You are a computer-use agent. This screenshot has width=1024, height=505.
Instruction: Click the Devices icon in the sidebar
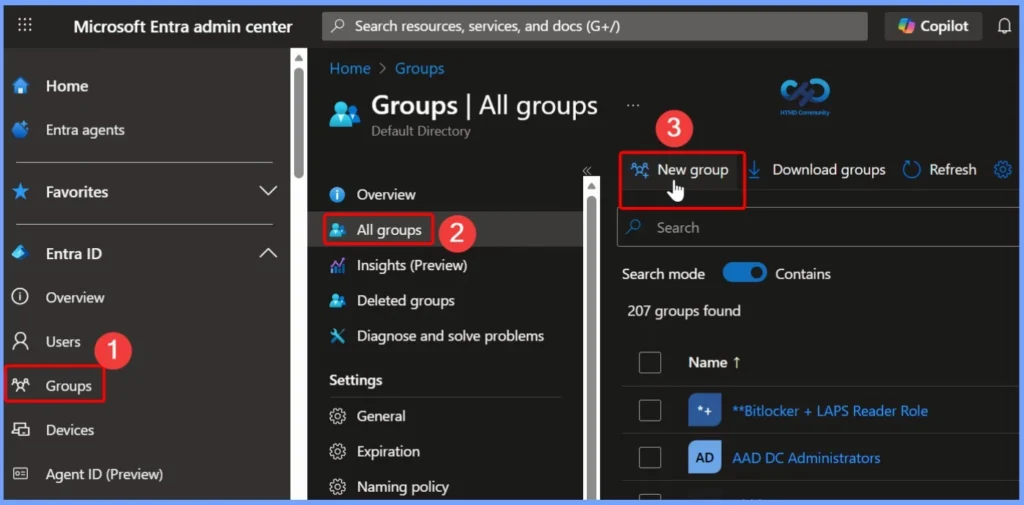click(x=21, y=430)
